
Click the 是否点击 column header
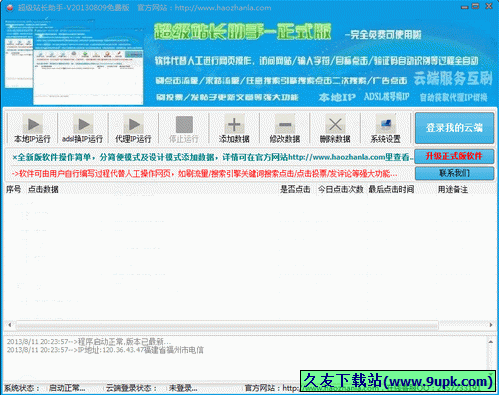tap(295, 189)
